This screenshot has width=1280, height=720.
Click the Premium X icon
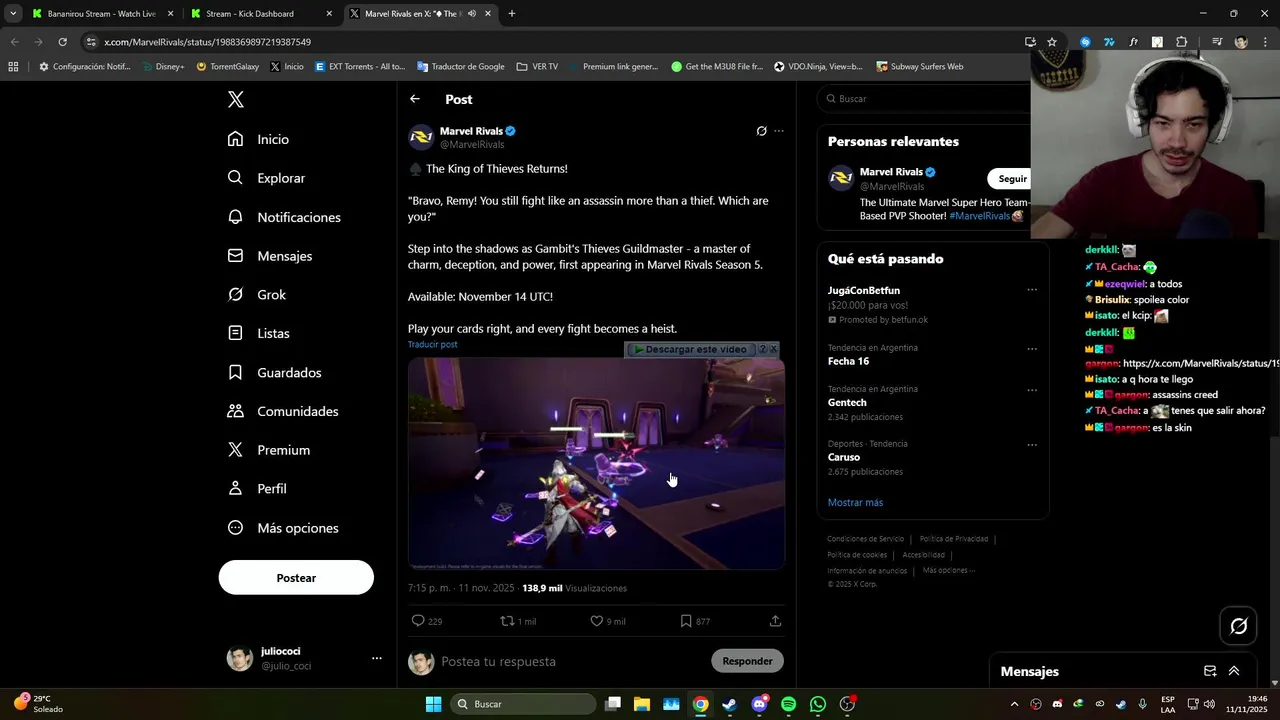pyautogui.click(x=235, y=450)
